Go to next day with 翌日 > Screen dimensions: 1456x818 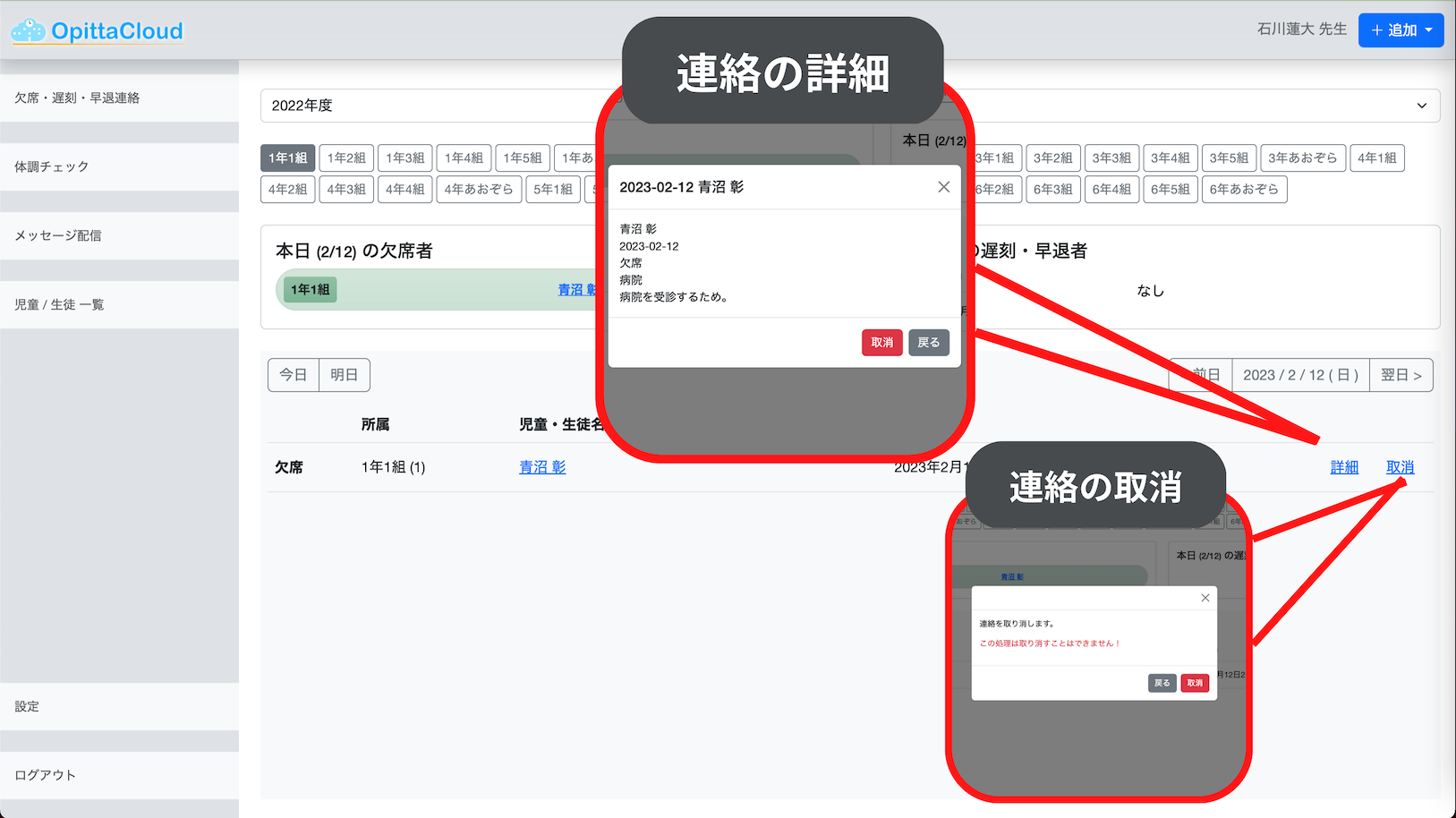coord(1401,375)
